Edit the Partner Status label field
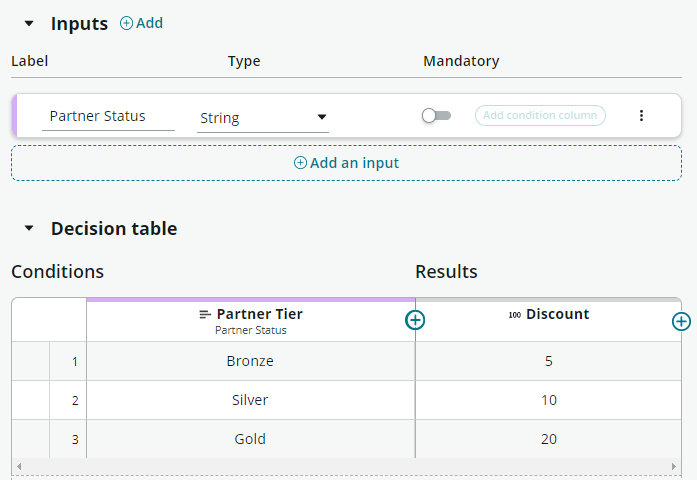This screenshot has height=480, width=697. (108, 116)
